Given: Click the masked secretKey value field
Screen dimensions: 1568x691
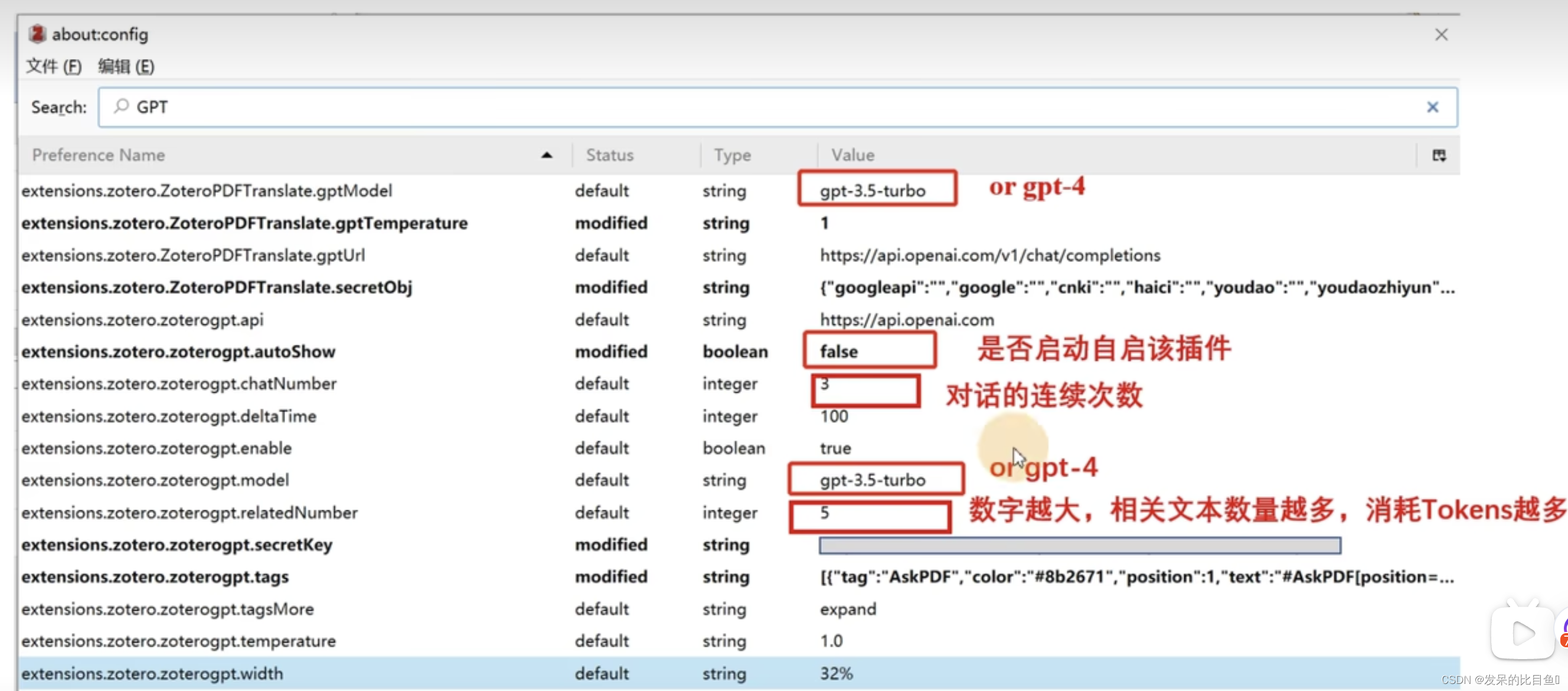Looking at the screenshot, I should (1079, 545).
